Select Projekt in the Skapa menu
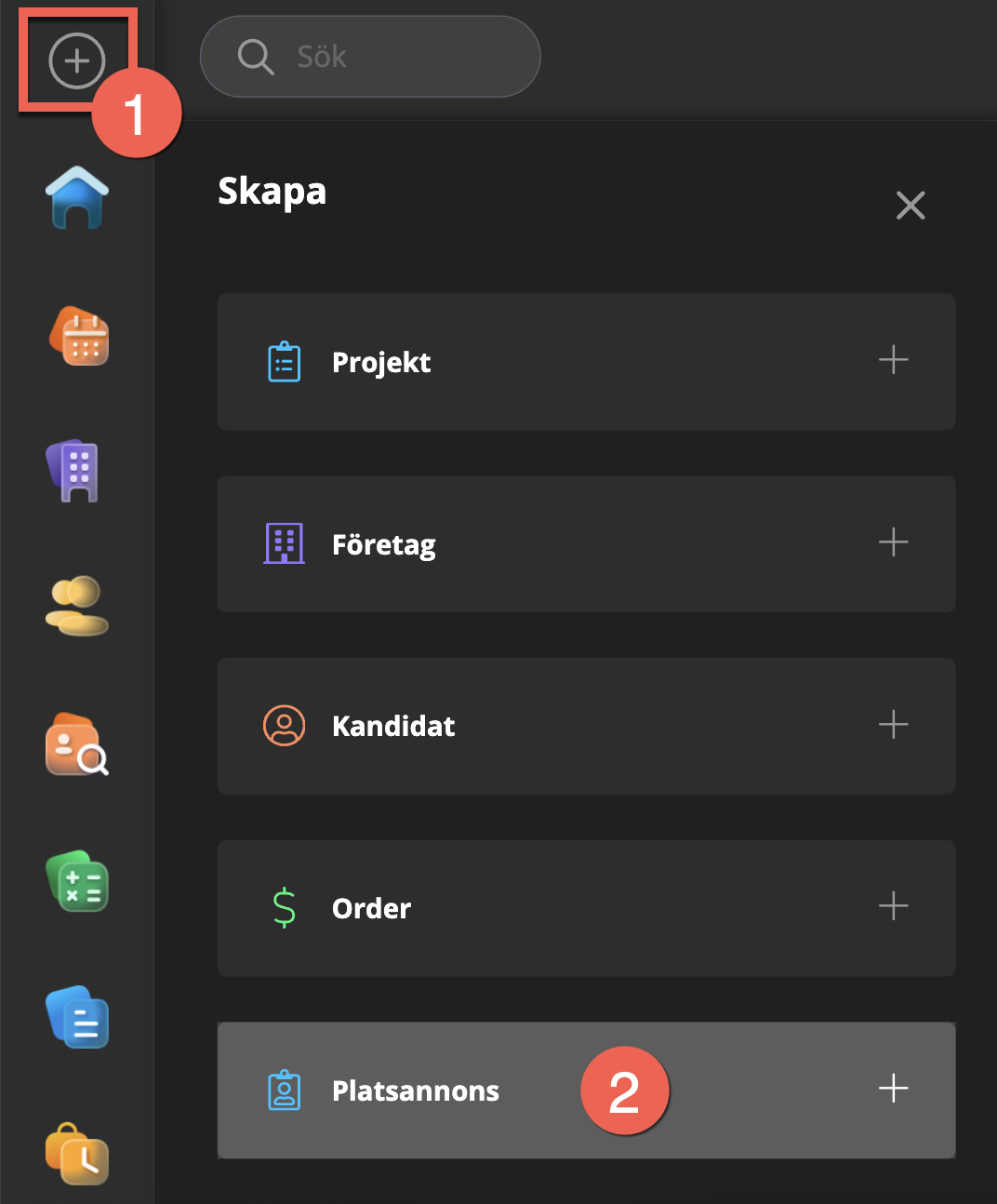Screen dimensions: 997x1204 381,362
